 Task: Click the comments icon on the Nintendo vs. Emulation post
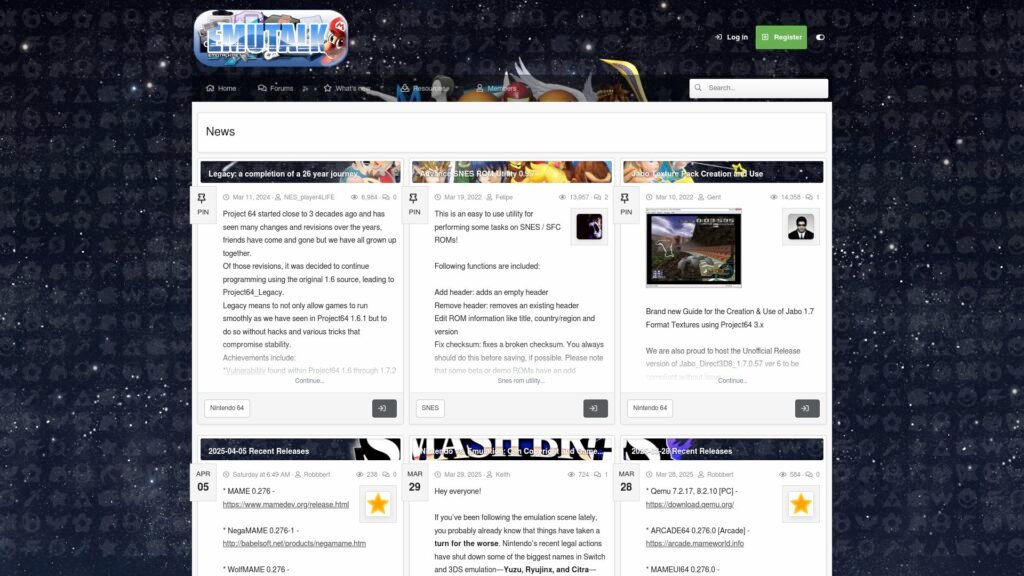[597, 475]
